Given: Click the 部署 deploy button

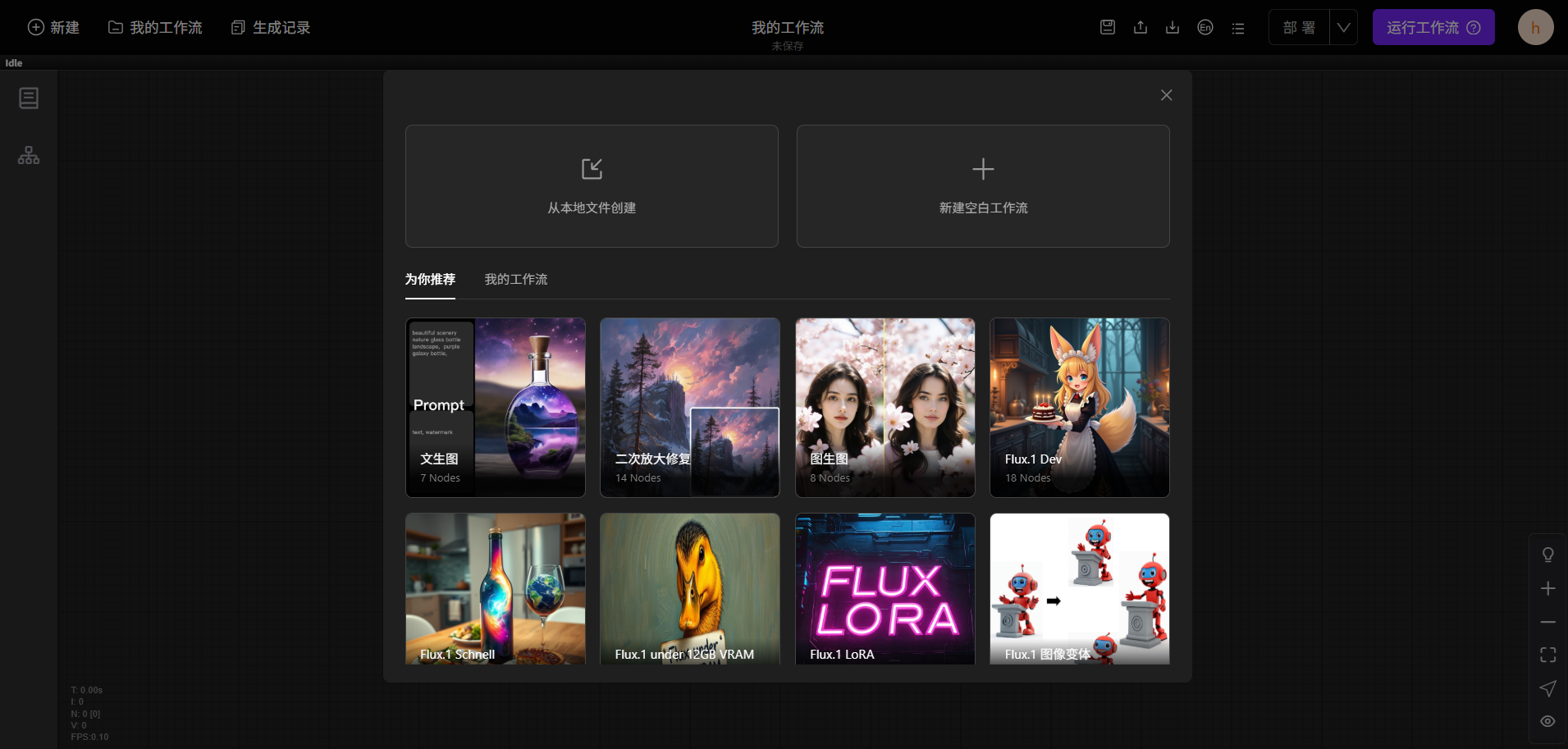Looking at the screenshot, I should [x=1299, y=27].
